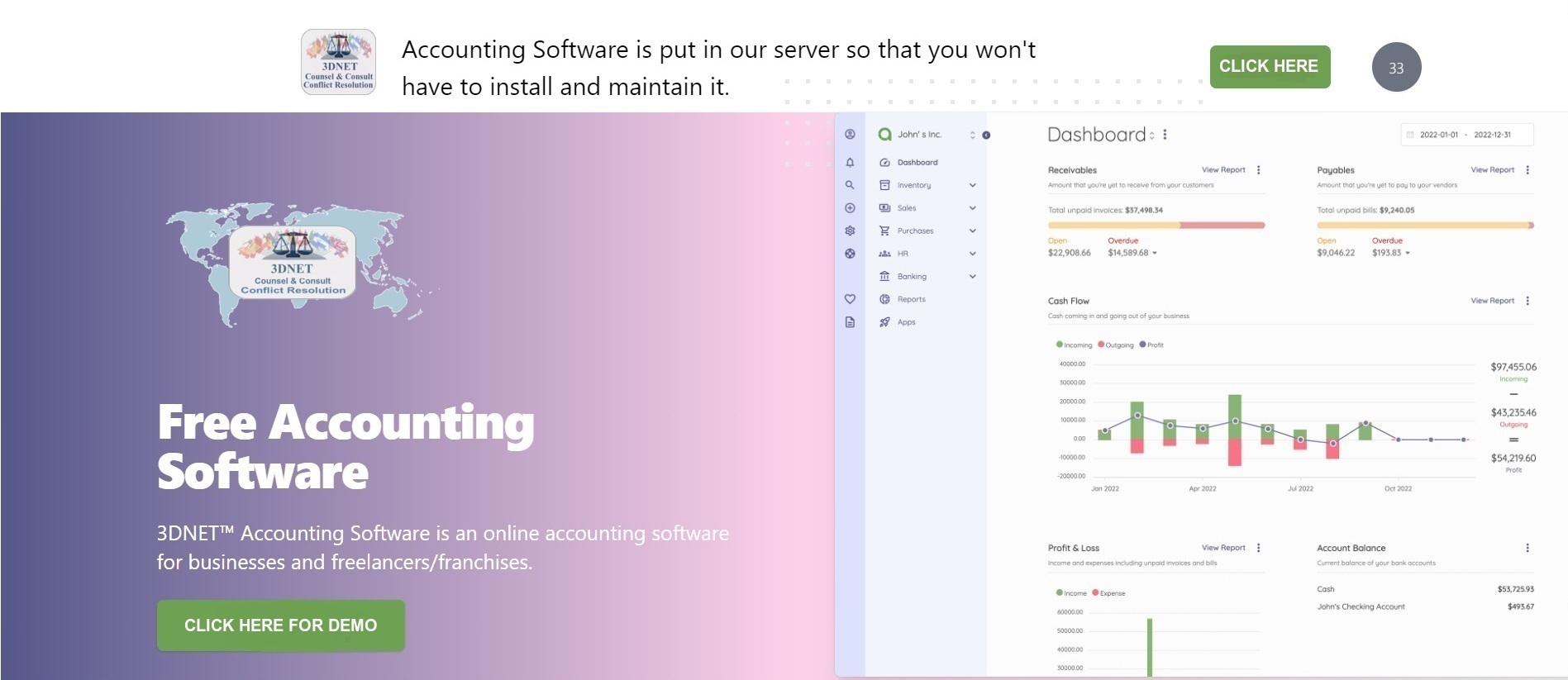Image resolution: width=1568 pixels, height=680 pixels.
Task: Click the user profile icon in sidebar
Action: point(850,134)
